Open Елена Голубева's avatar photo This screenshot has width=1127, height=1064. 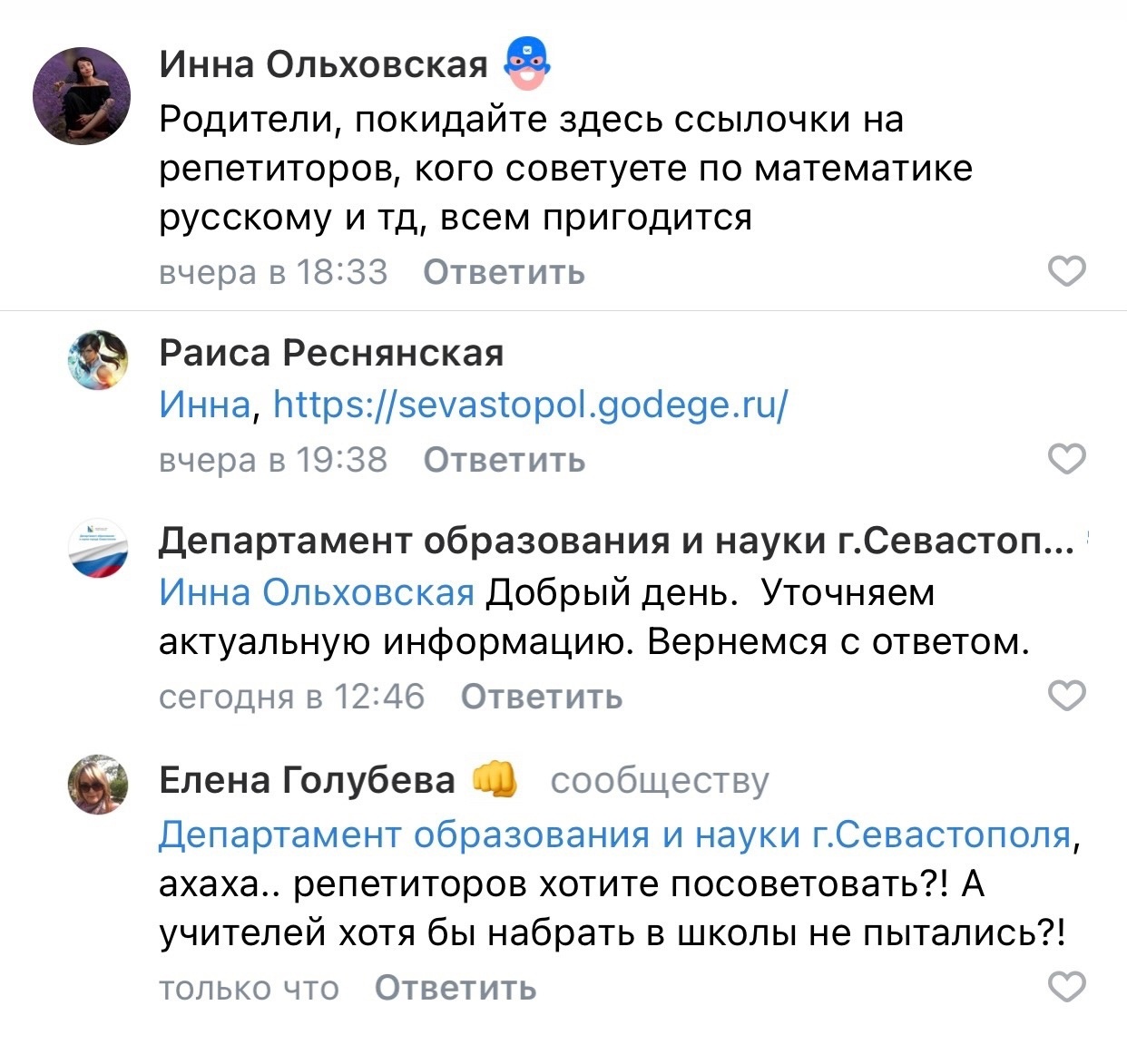(98, 784)
